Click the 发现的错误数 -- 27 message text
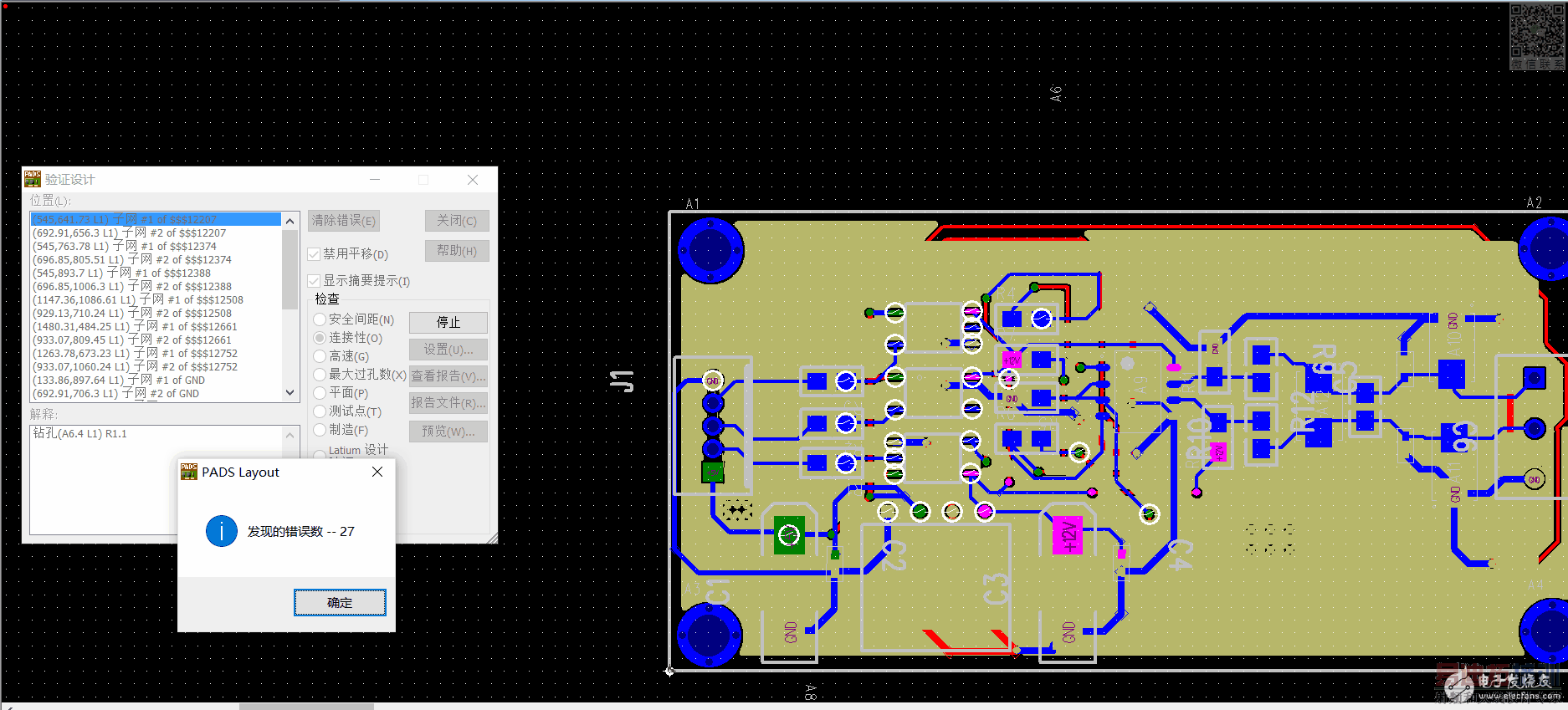 coord(300,532)
